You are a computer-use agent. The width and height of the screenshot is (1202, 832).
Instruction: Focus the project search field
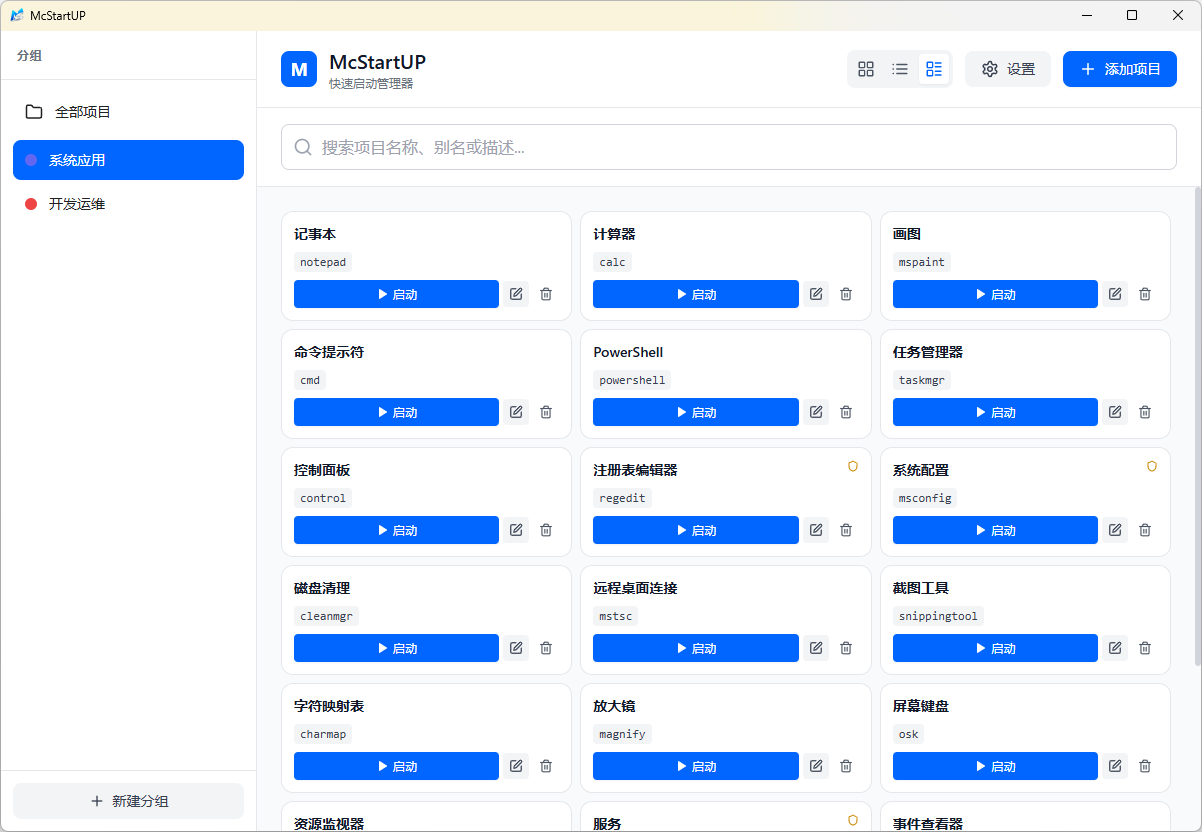tap(728, 147)
